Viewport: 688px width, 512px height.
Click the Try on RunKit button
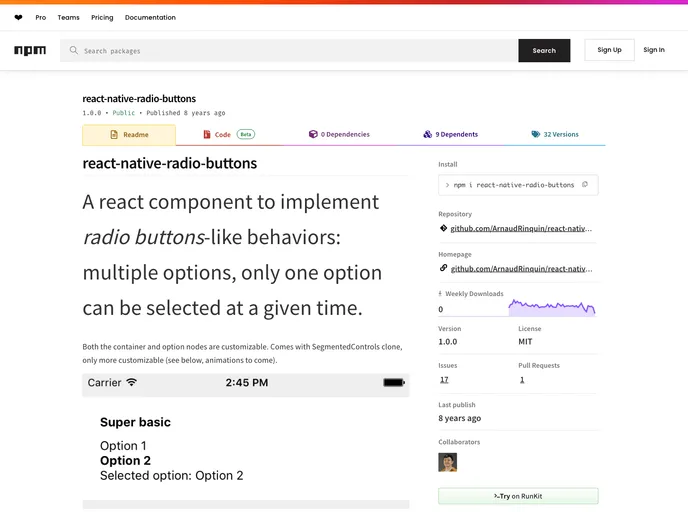coord(518,496)
